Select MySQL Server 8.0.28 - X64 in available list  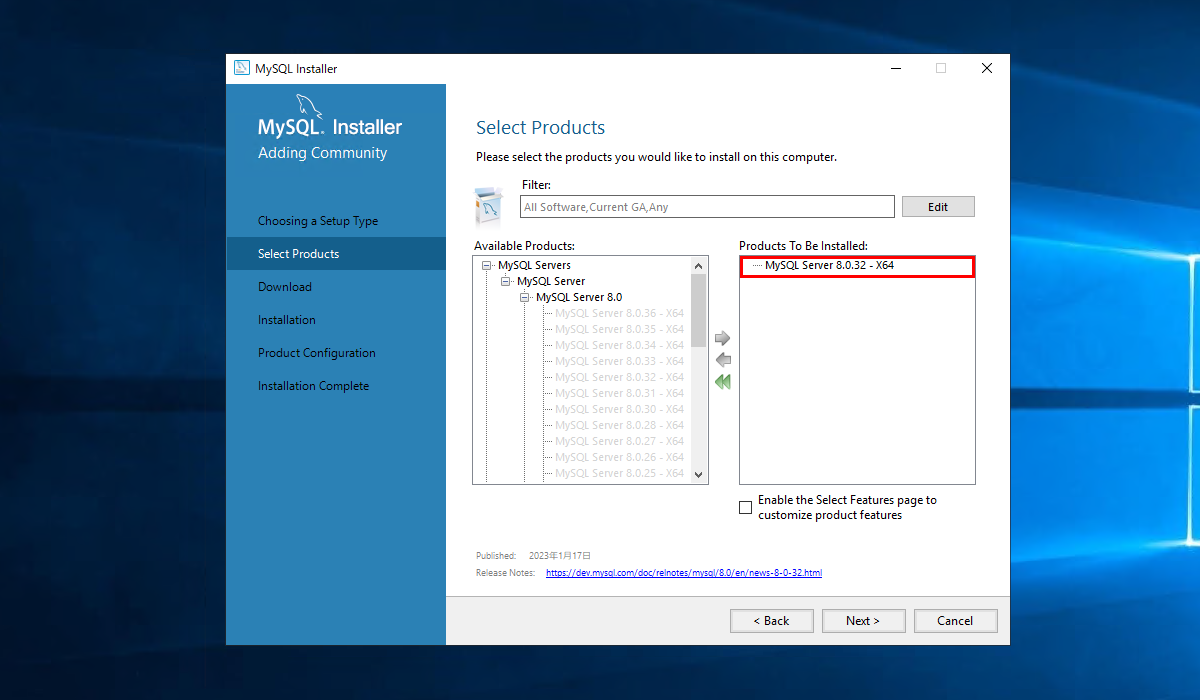tap(620, 425)
